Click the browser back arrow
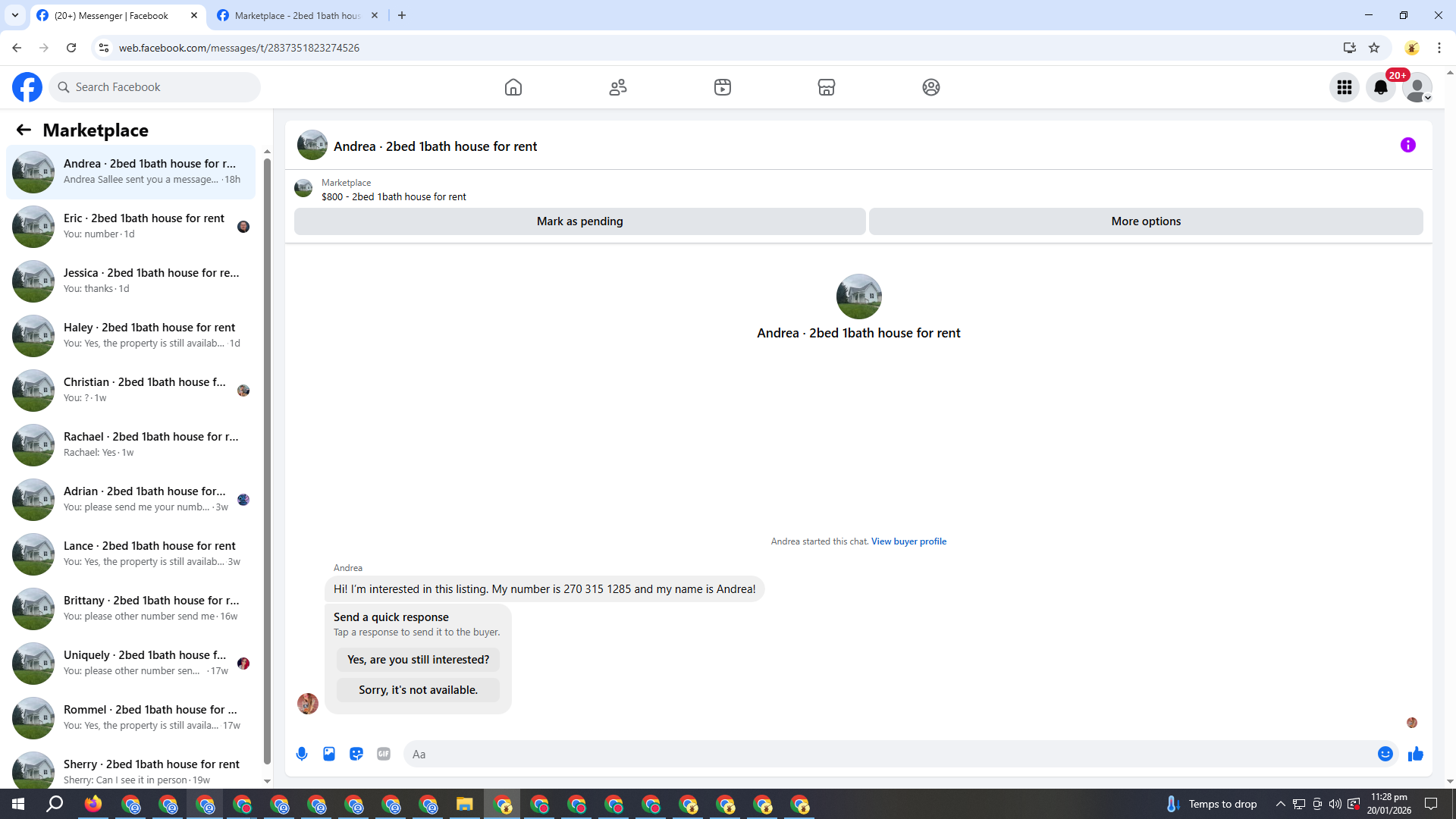 click(17, 48)
